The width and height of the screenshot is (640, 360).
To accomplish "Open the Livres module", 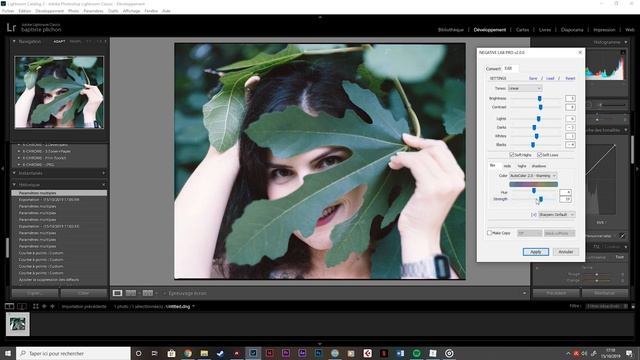I will coord(544,30).
